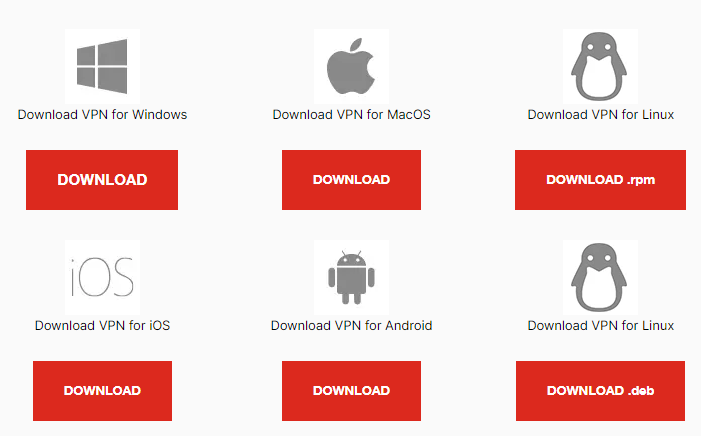
Task: Click the iOS logo icon
Action: 102,277
